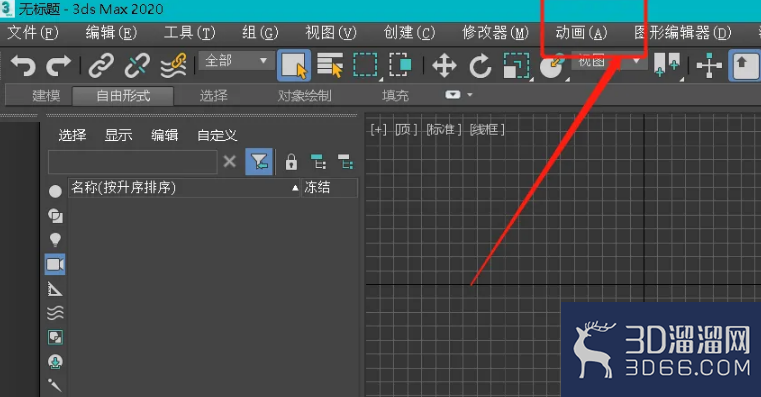Image resolution: width=761 pixels, height=397 pixels.
Task: Open the 视图 reference coordinate dropdown arrow
Action: (636, 61)
